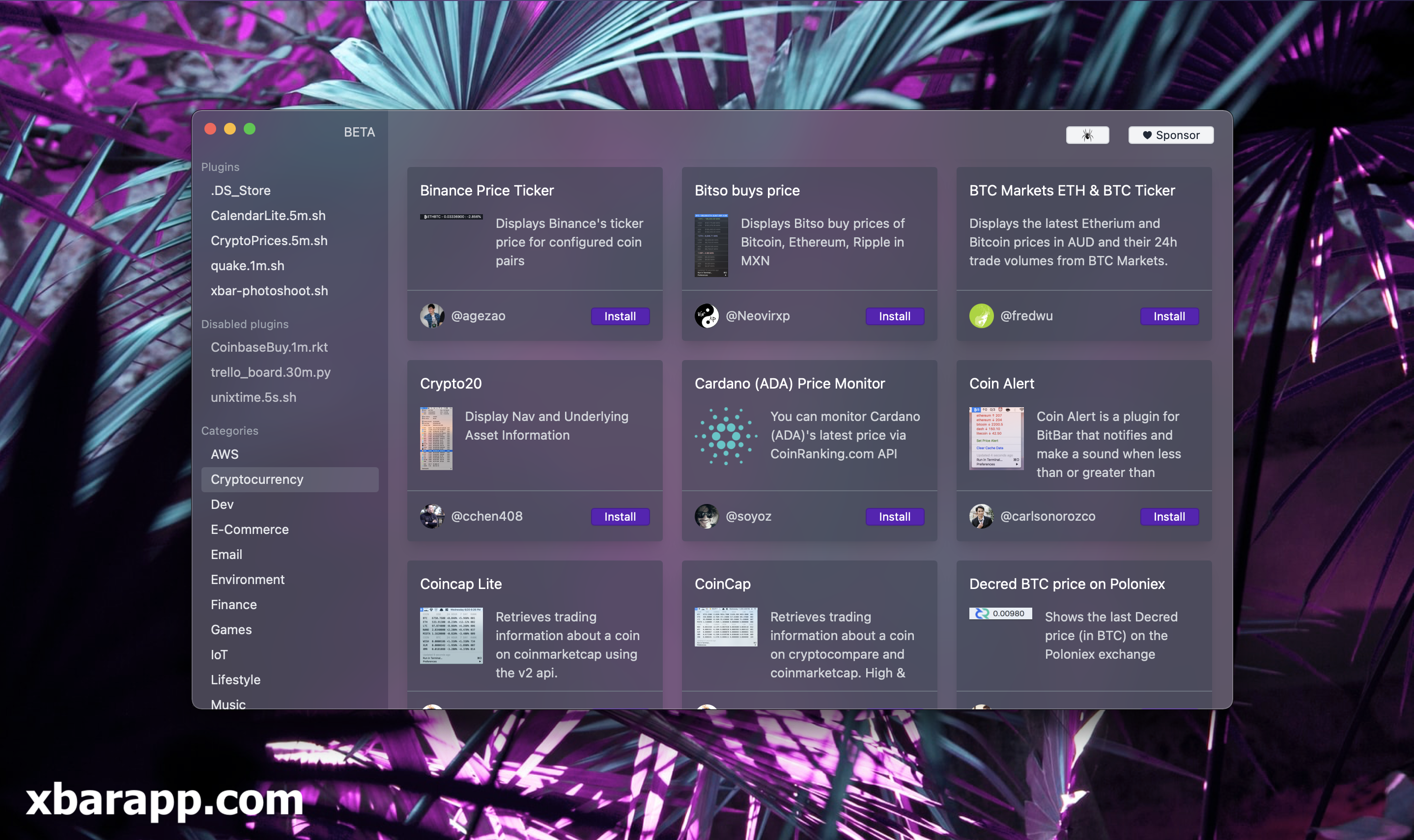
Task: Select disabled plugin trello_board.30m.py
Action: (290, 372)
